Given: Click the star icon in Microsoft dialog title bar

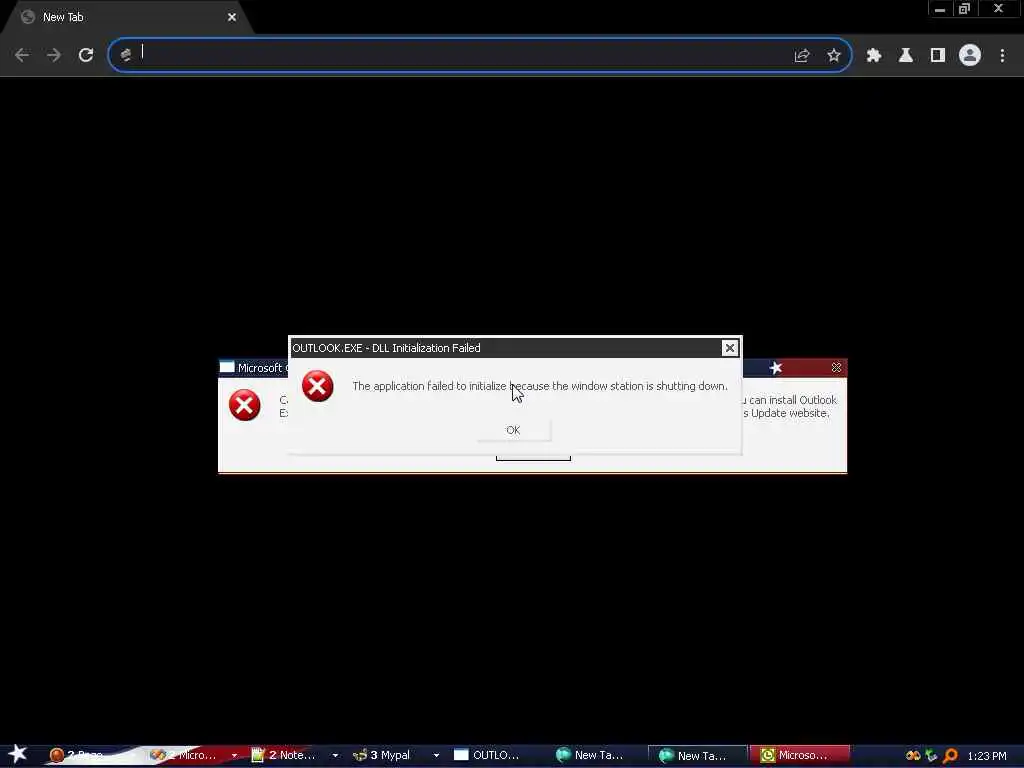Looking at the screenshot, I should click(x=775, y=368).
